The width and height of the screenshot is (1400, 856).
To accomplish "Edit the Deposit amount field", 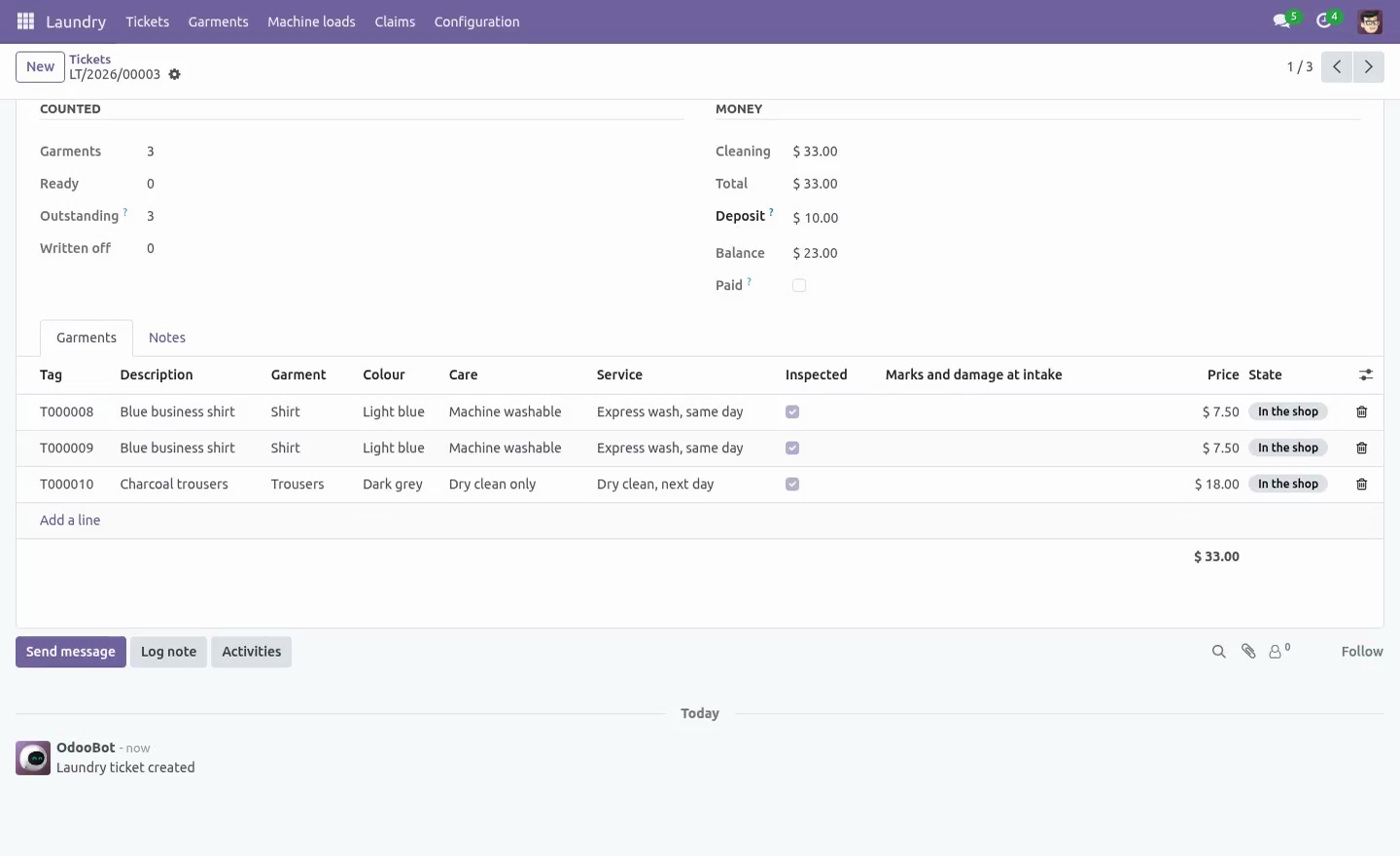I will click(1075, 218).
